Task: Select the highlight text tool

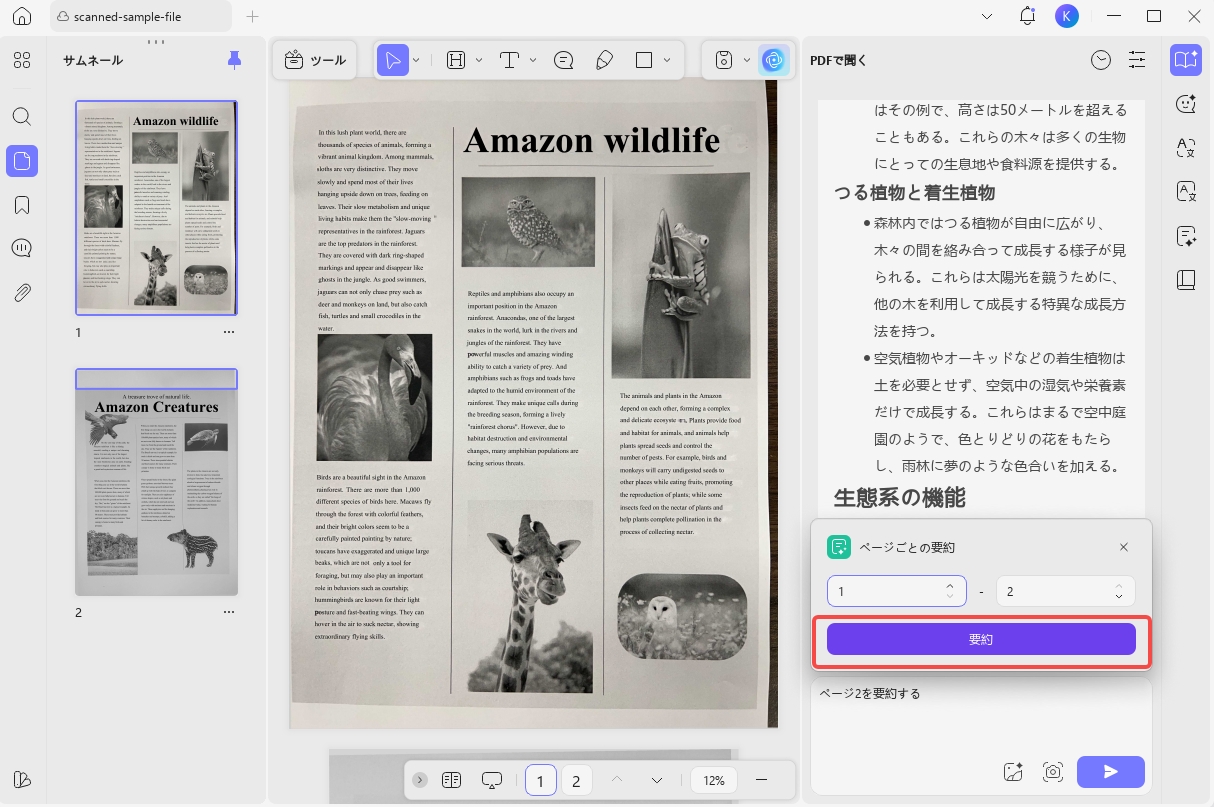Action: pyautogui.click(x=456, y=60)
